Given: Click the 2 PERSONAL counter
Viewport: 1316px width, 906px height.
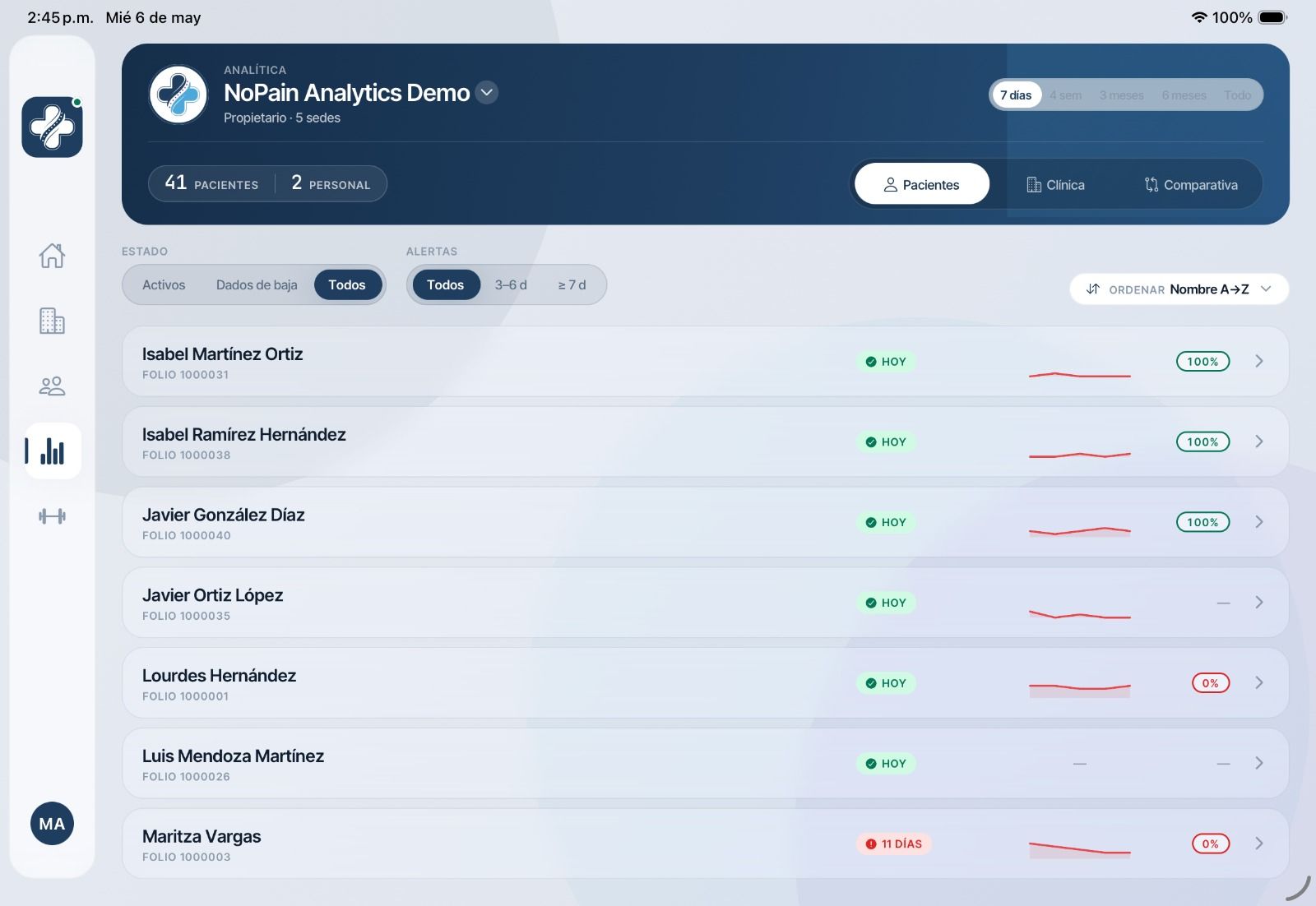Looking at the screenshot, I should 331,183.
